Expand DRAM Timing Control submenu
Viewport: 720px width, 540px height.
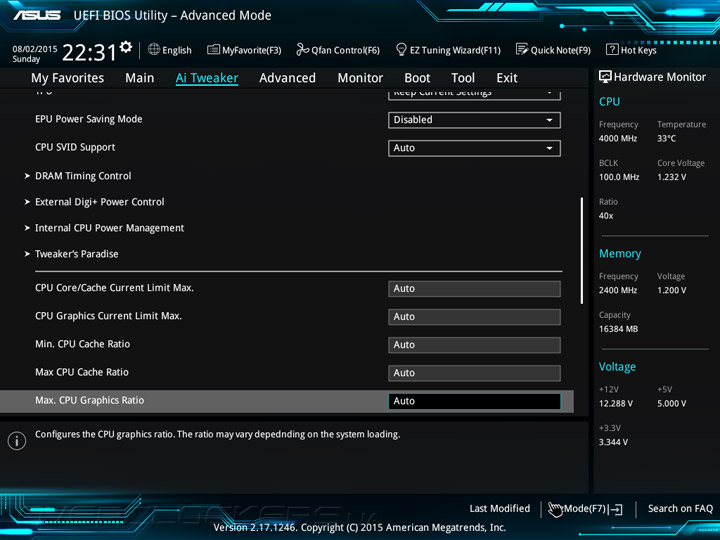coord(83,176)
